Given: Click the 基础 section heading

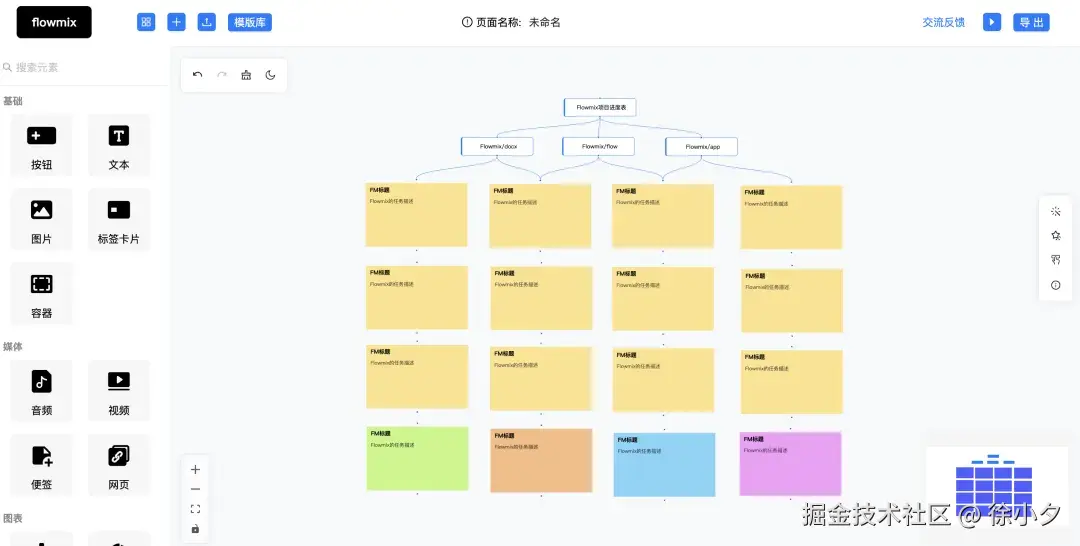Looking at the screenshot, I should tap(12, 101).
